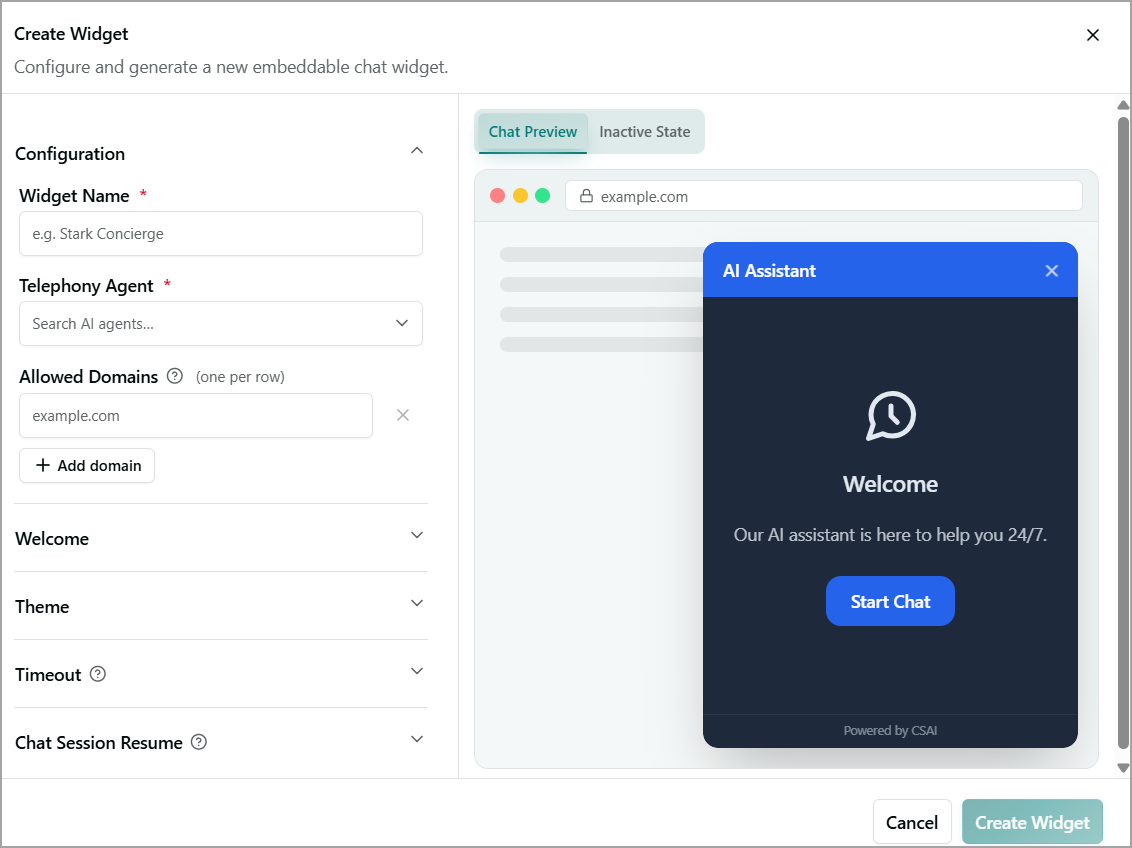1132x848 pixels.
Task: Click the red window dot in preview
Action: pyautogui.click(x=497, y=196)
